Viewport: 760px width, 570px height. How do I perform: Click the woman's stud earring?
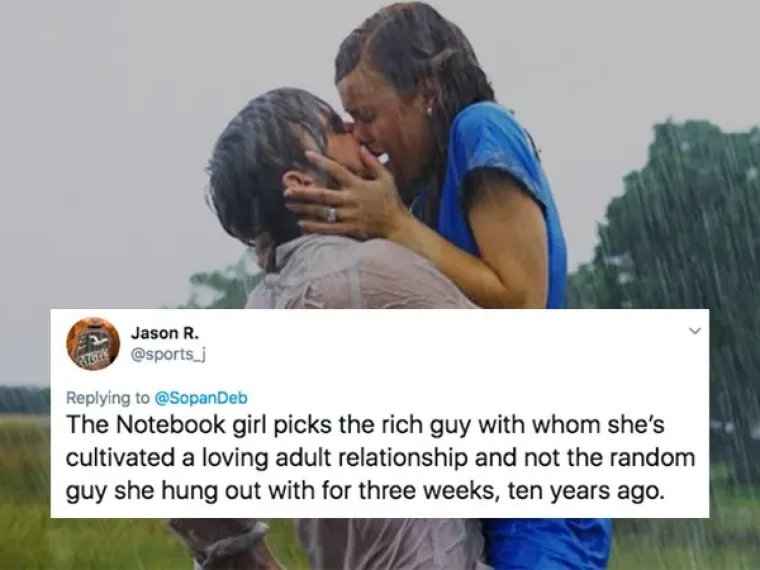(x=429, y=111)
